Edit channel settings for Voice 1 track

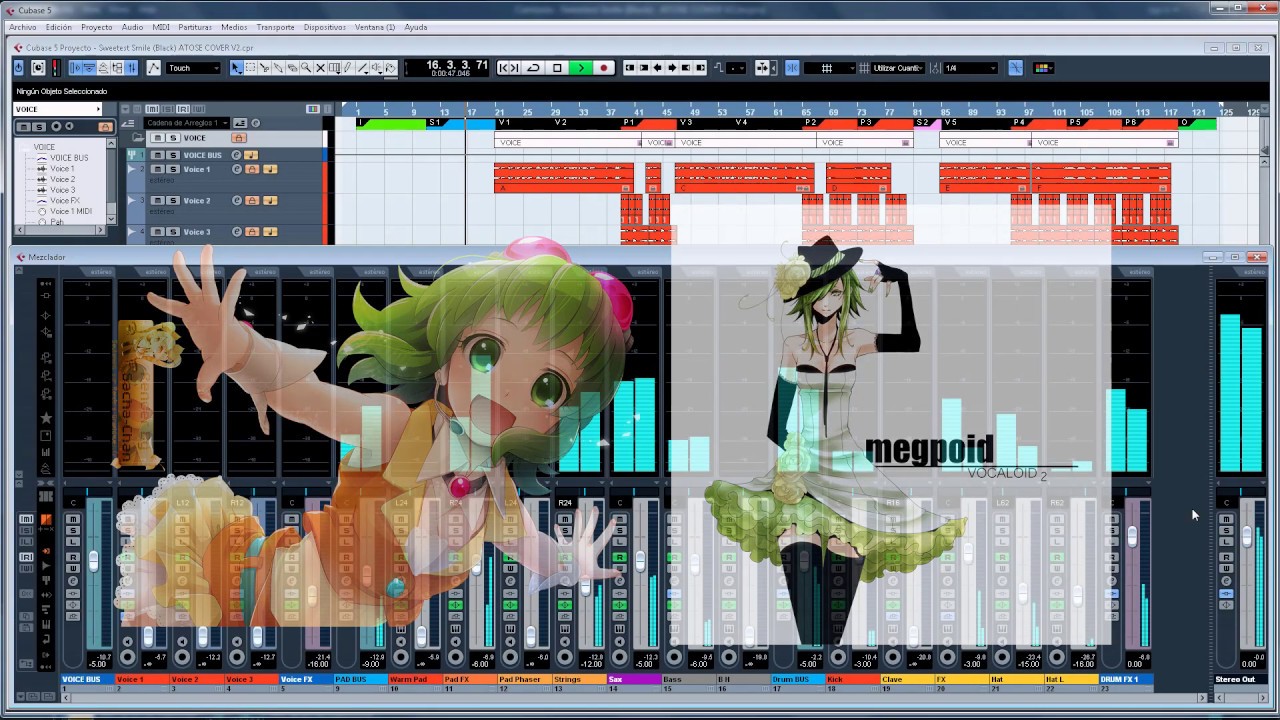236,169
